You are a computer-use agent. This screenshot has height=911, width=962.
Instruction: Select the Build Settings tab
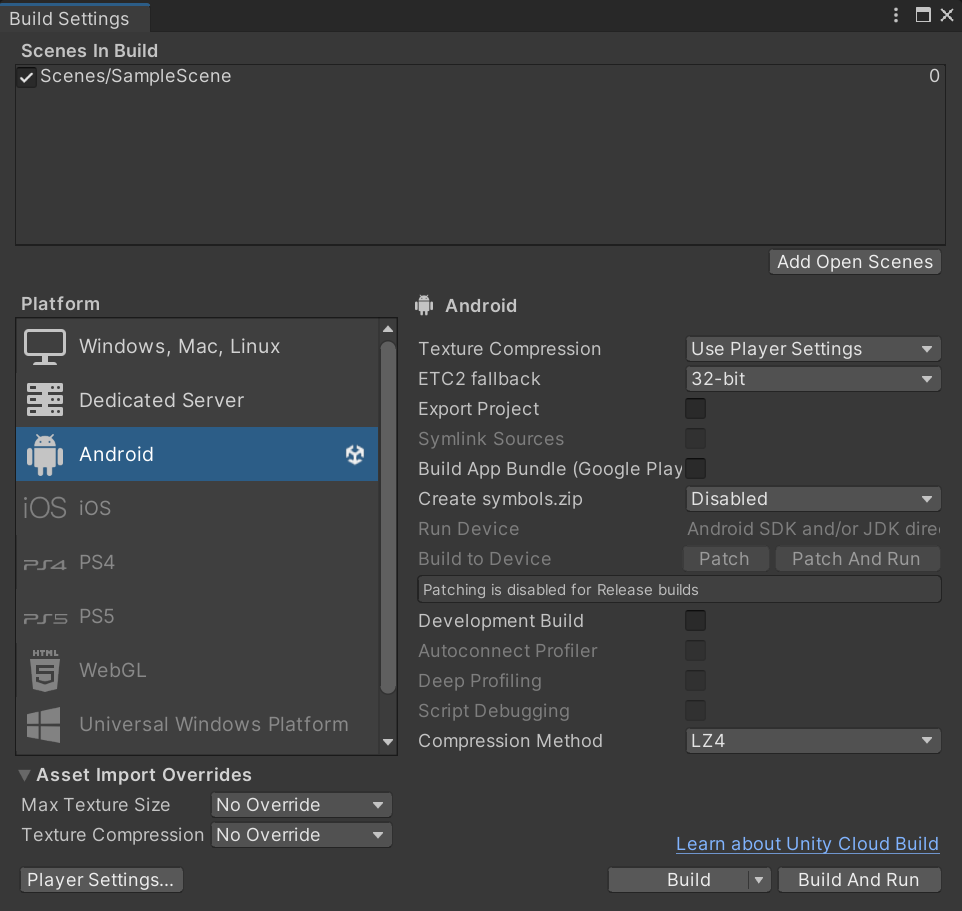(x=70, y=17)
